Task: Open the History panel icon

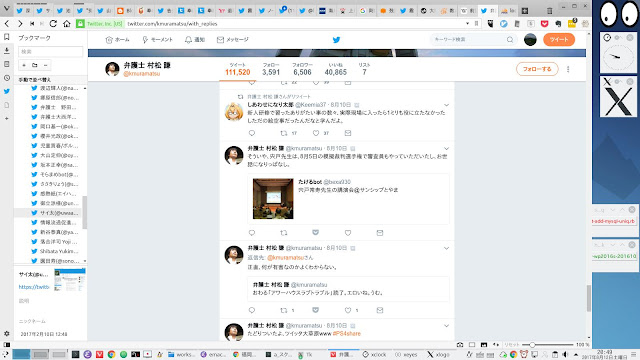Action: point(7,78)
